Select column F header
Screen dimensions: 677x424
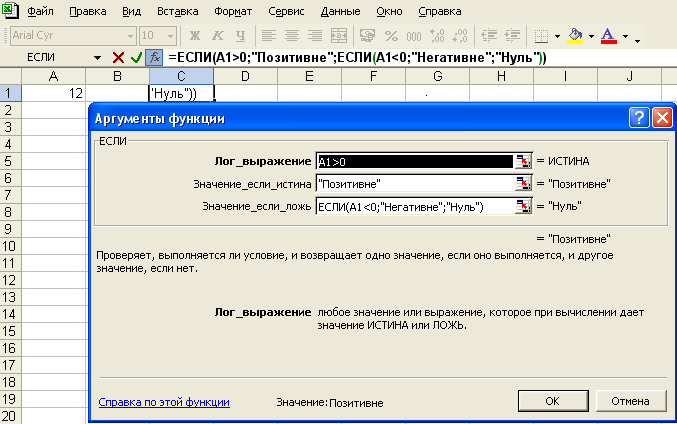373,76
